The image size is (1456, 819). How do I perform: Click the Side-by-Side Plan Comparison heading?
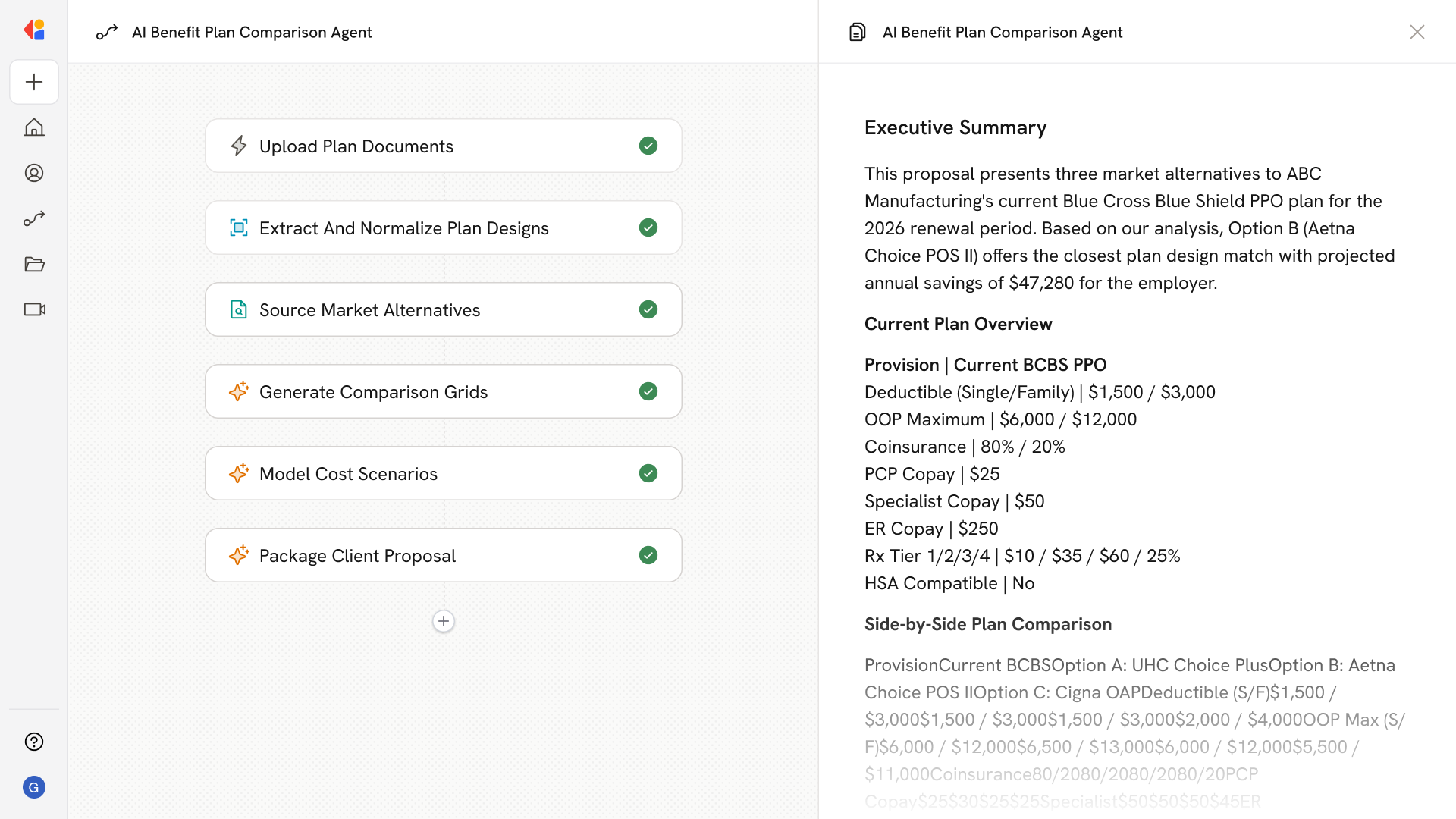point(987,624)
